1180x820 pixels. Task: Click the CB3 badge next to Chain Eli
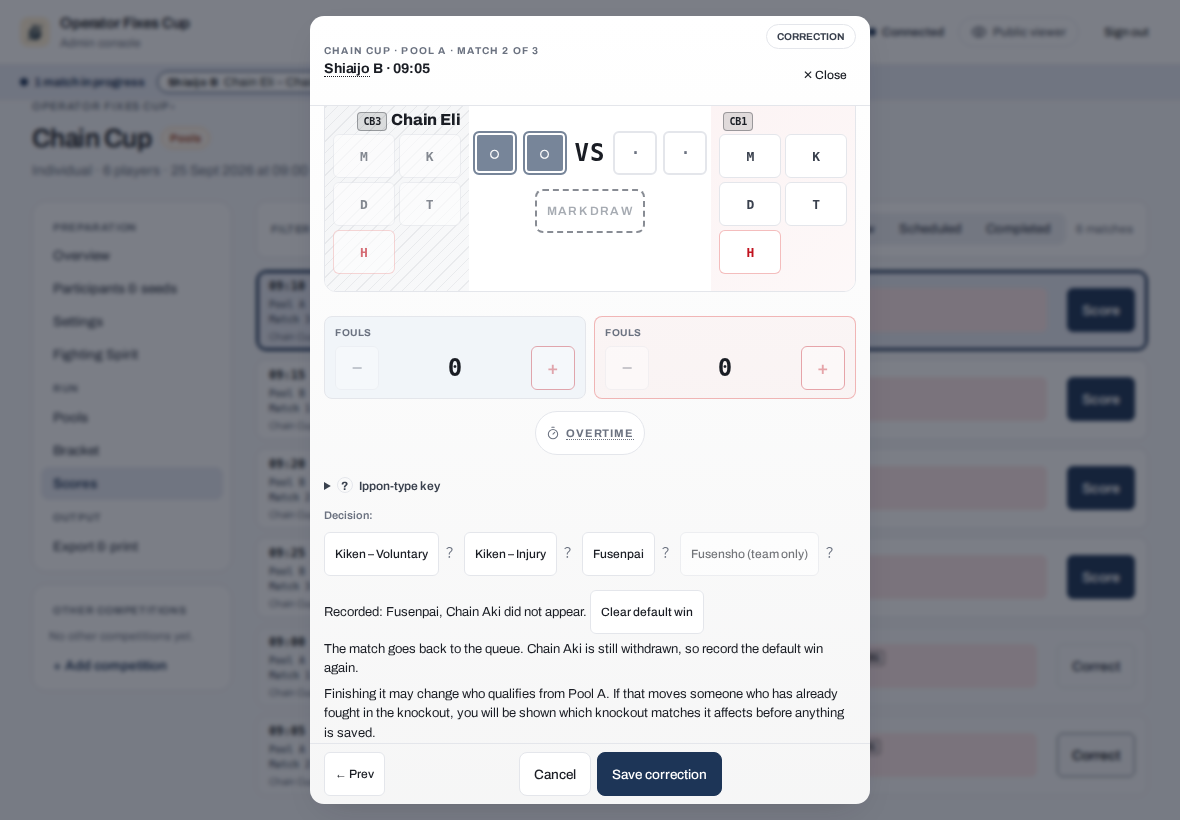coord(372,121)
